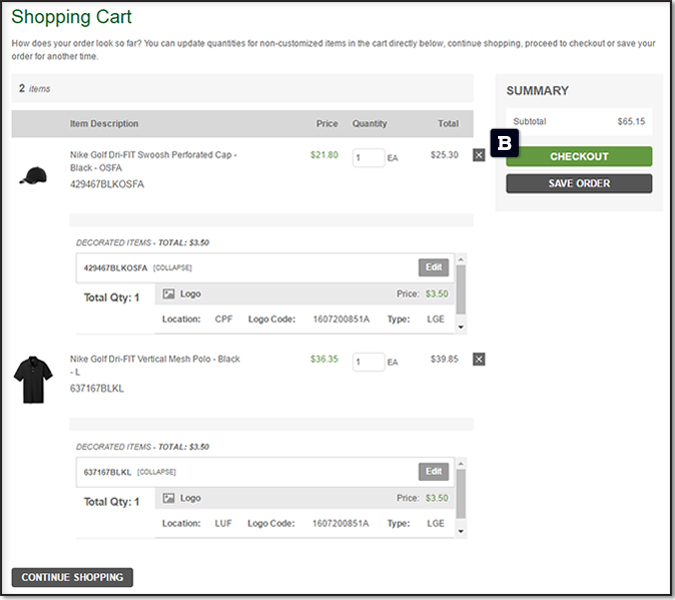Edit the decoration for 637167BLKL
This screenshot has width=675, height=600.
(x=433, y=471)
